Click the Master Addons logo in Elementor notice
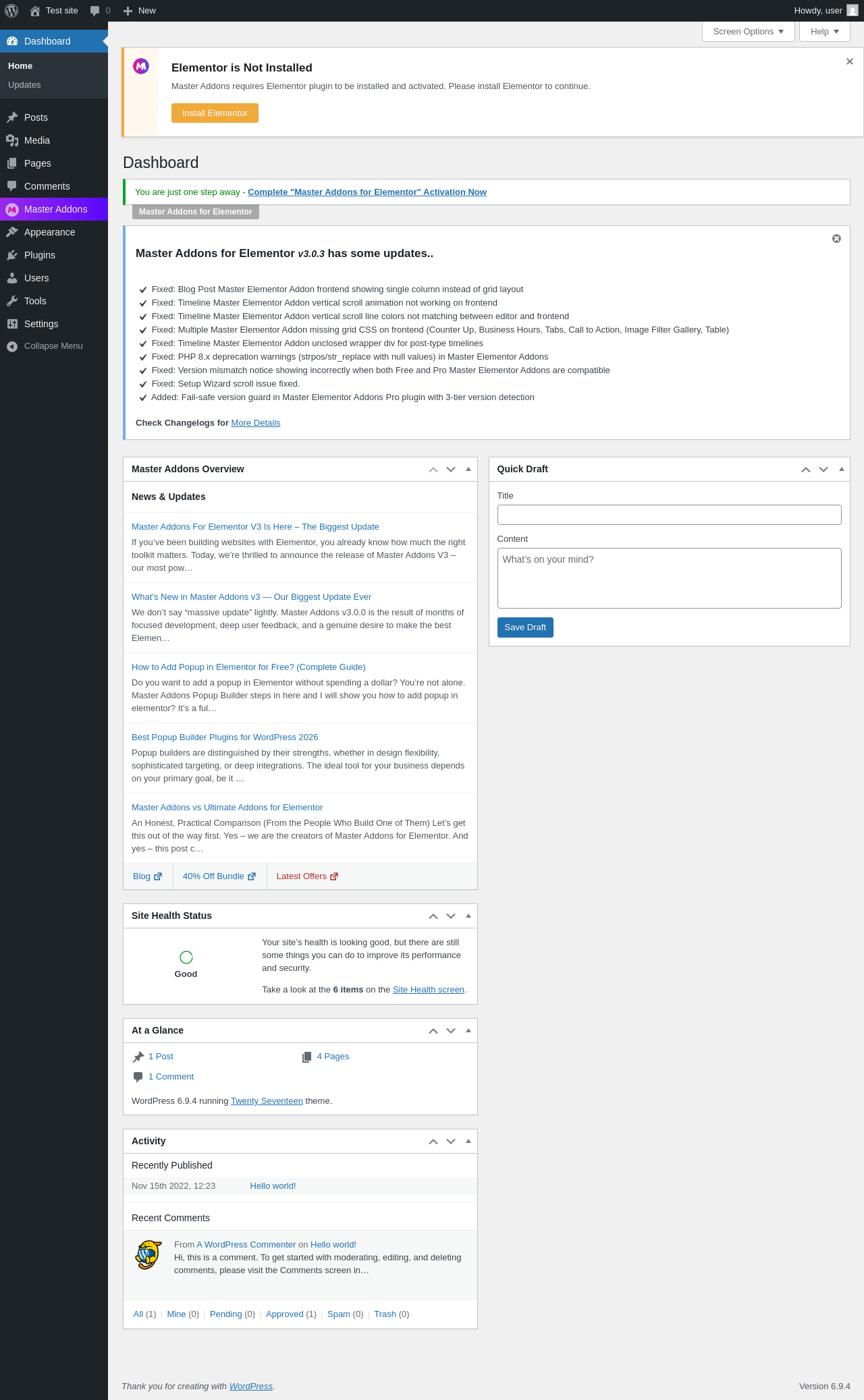Viewport: 864px width, 1400px height. click(141, 66)
